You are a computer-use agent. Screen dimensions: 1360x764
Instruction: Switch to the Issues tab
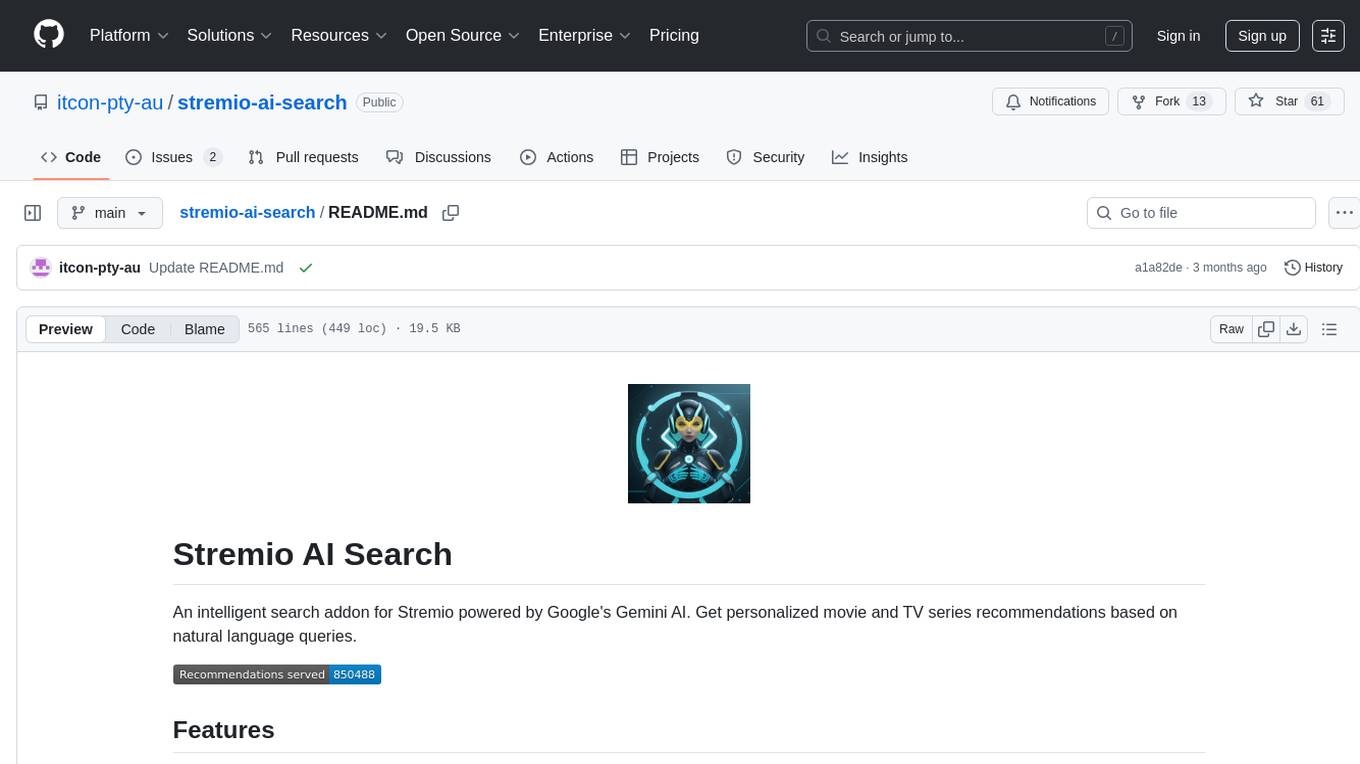173,157
